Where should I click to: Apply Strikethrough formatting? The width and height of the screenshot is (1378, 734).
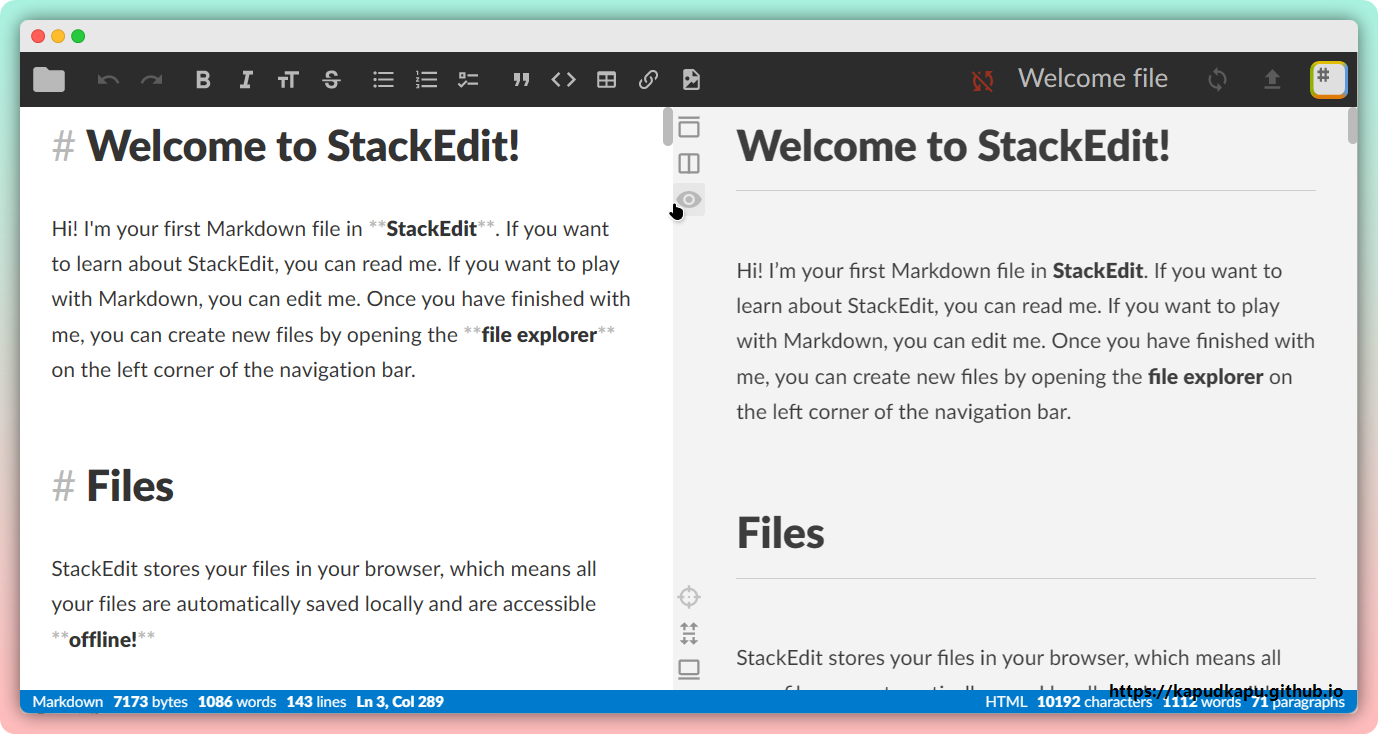coord(332,80)
